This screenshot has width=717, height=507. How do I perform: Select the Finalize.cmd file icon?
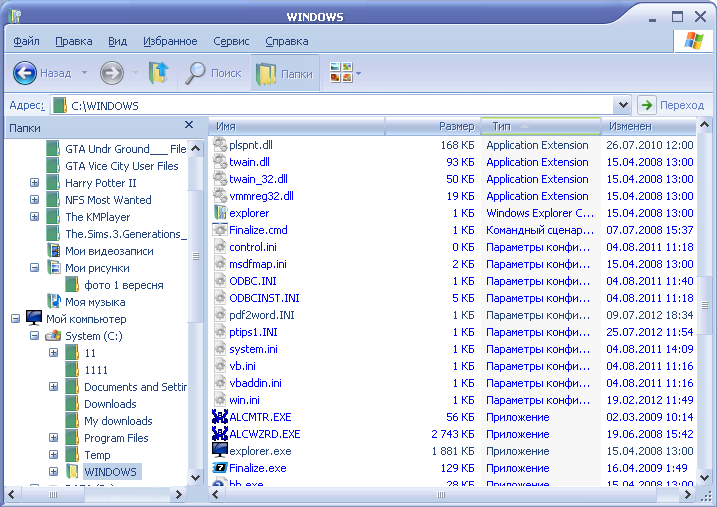[x=220, y=229]
